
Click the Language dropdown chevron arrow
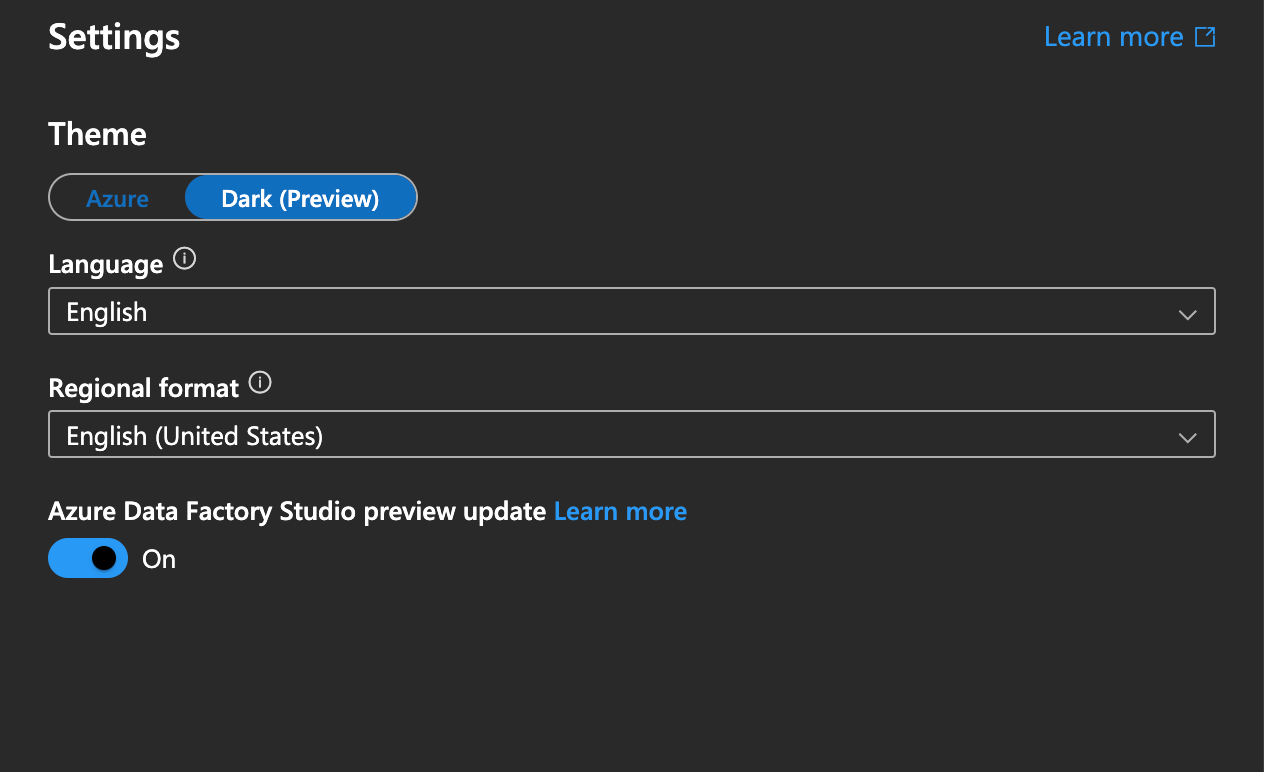[1187, 314]
